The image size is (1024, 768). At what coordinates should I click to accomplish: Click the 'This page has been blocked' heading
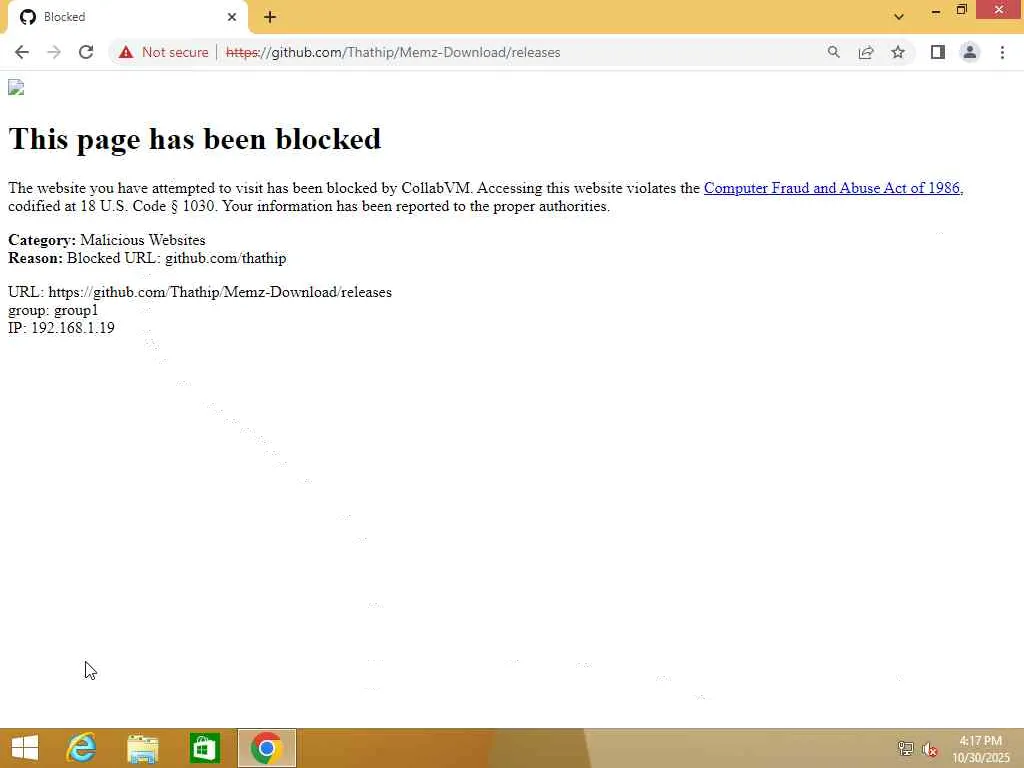(x=195, y=138)
